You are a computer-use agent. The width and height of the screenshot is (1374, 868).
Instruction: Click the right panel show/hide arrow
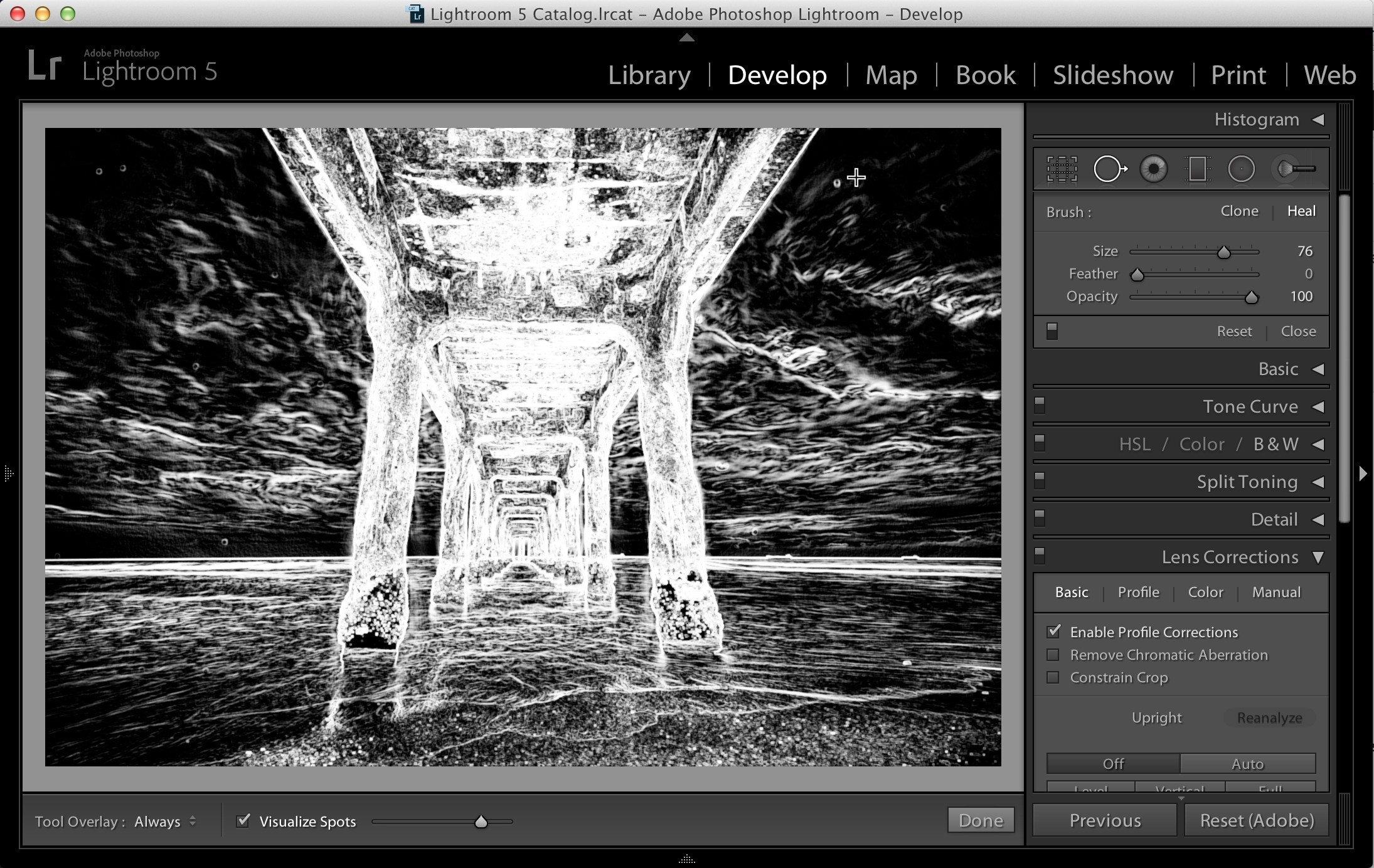[1363, 473]
